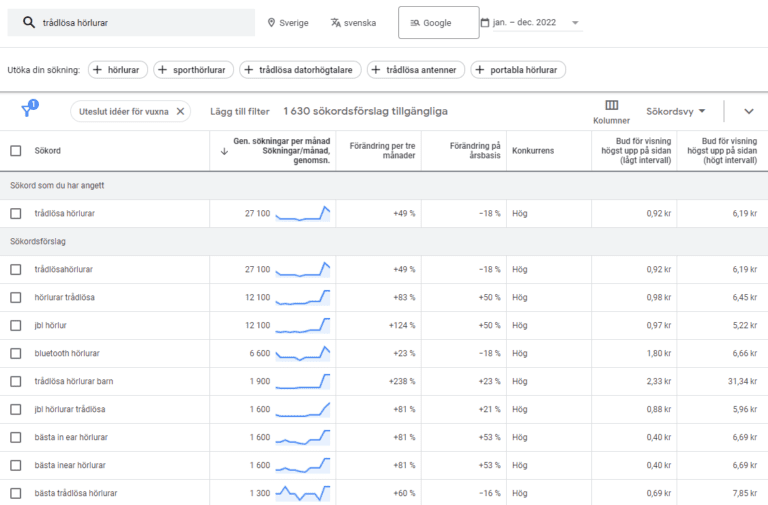This screenshot has width=768, height=505.
Task: Open the filter funnel icon
Action: (x=28, y=111)
